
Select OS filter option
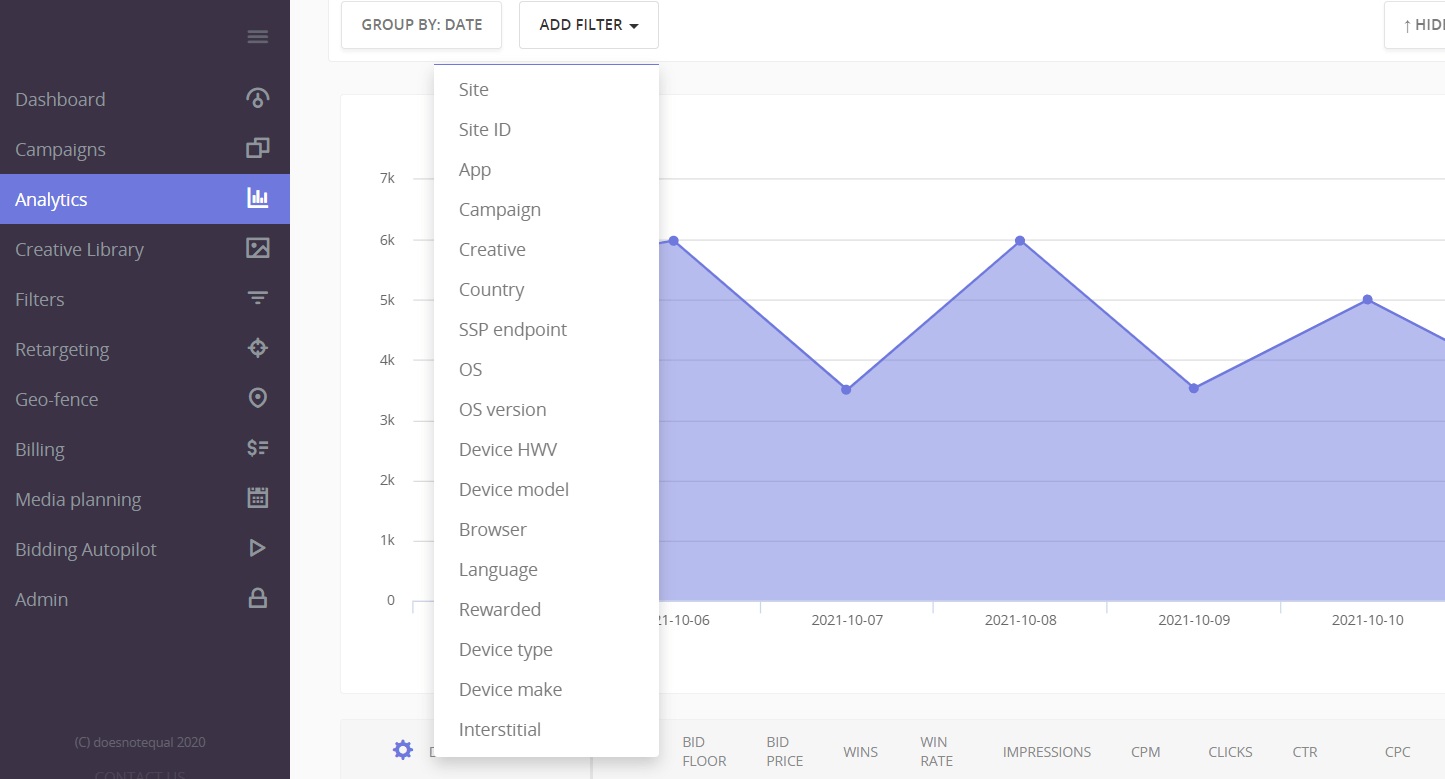[x=546, y=369]
